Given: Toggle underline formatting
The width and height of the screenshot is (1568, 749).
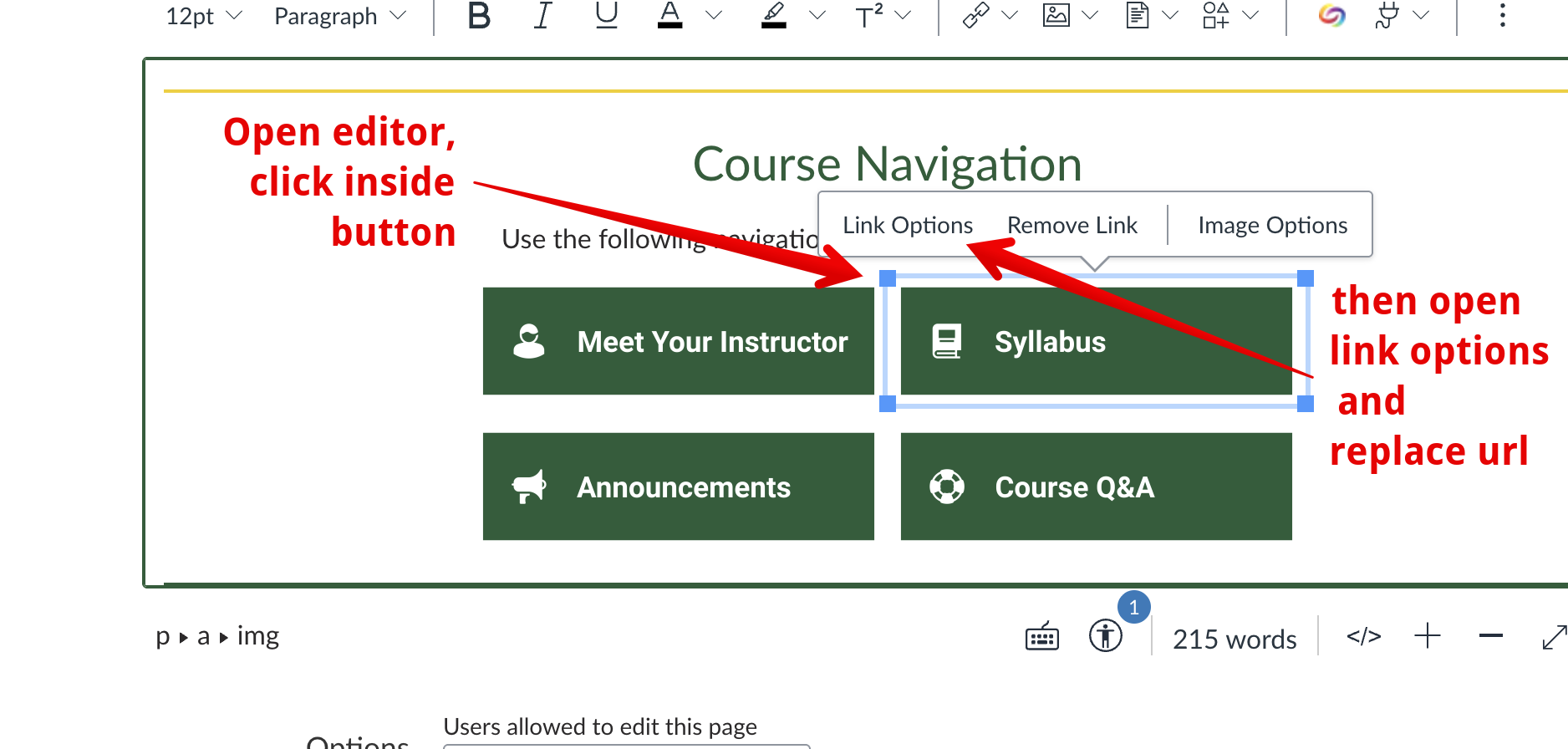Looking at the screenshot, I should coord(606,16).
